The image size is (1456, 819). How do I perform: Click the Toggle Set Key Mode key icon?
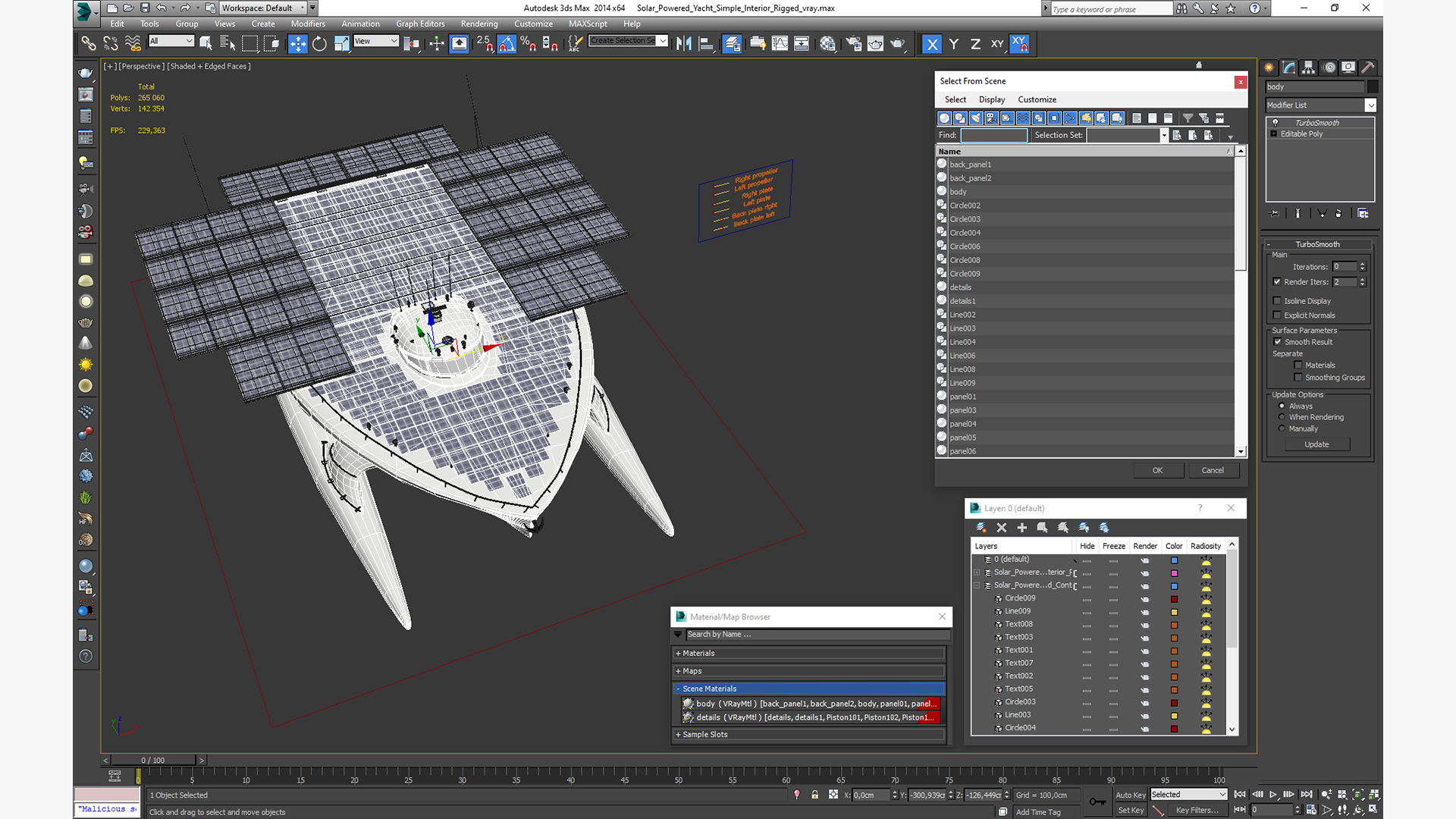[1097, 802]
